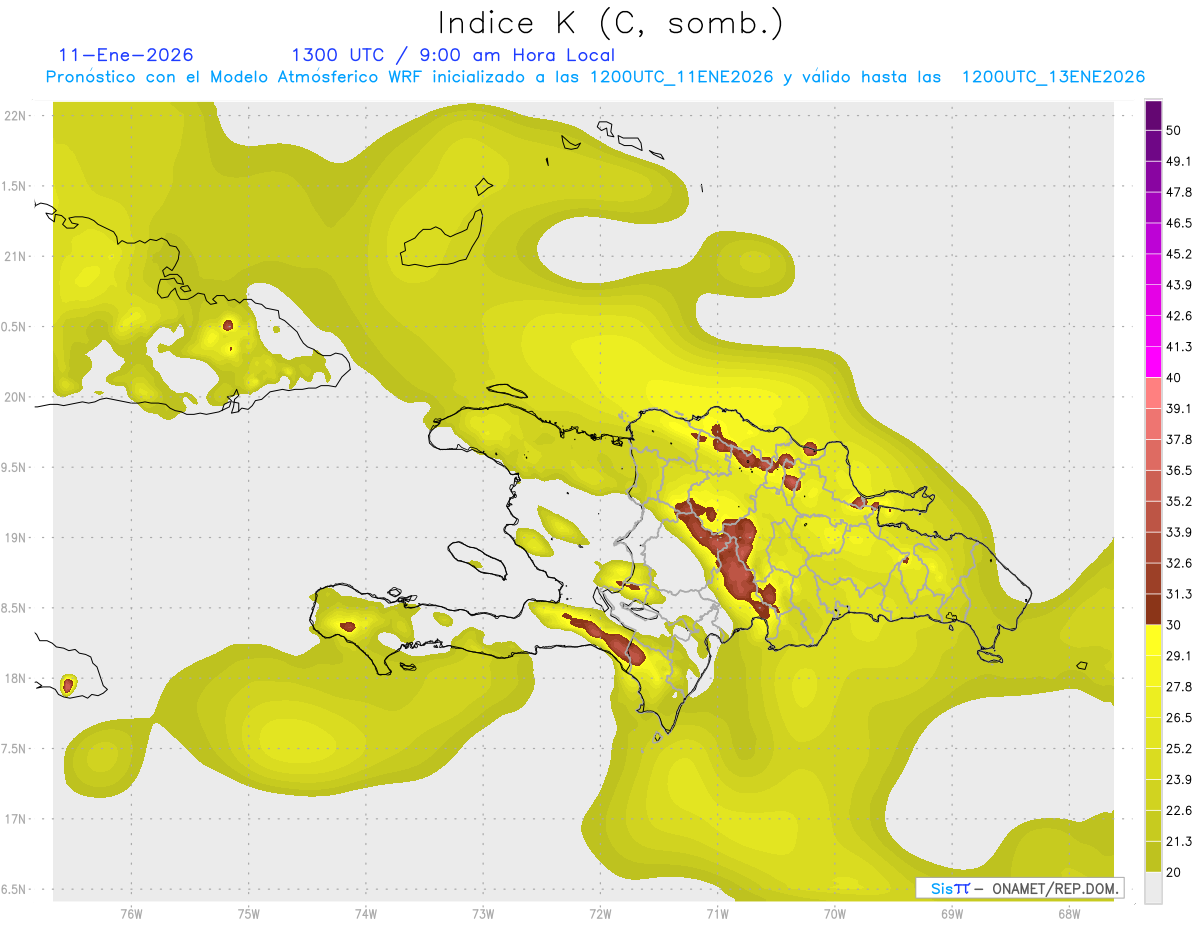Click the "21.3" value on the color scale
The height and width of the screenshot is (927, 1200).
click(1179, 841)
